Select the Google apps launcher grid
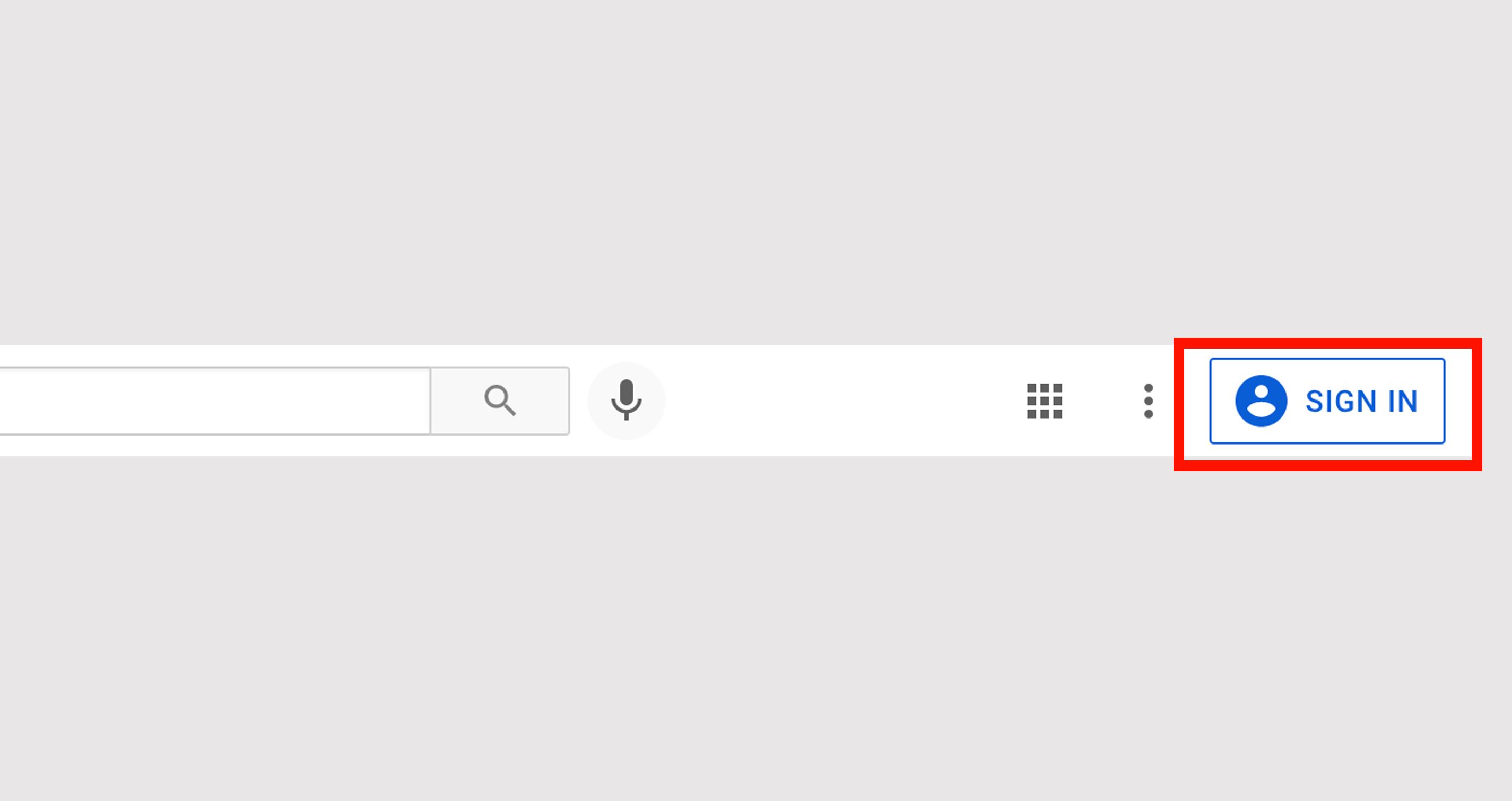Viewport: 1512px width, 801px height. click(x=1044, y=399)
